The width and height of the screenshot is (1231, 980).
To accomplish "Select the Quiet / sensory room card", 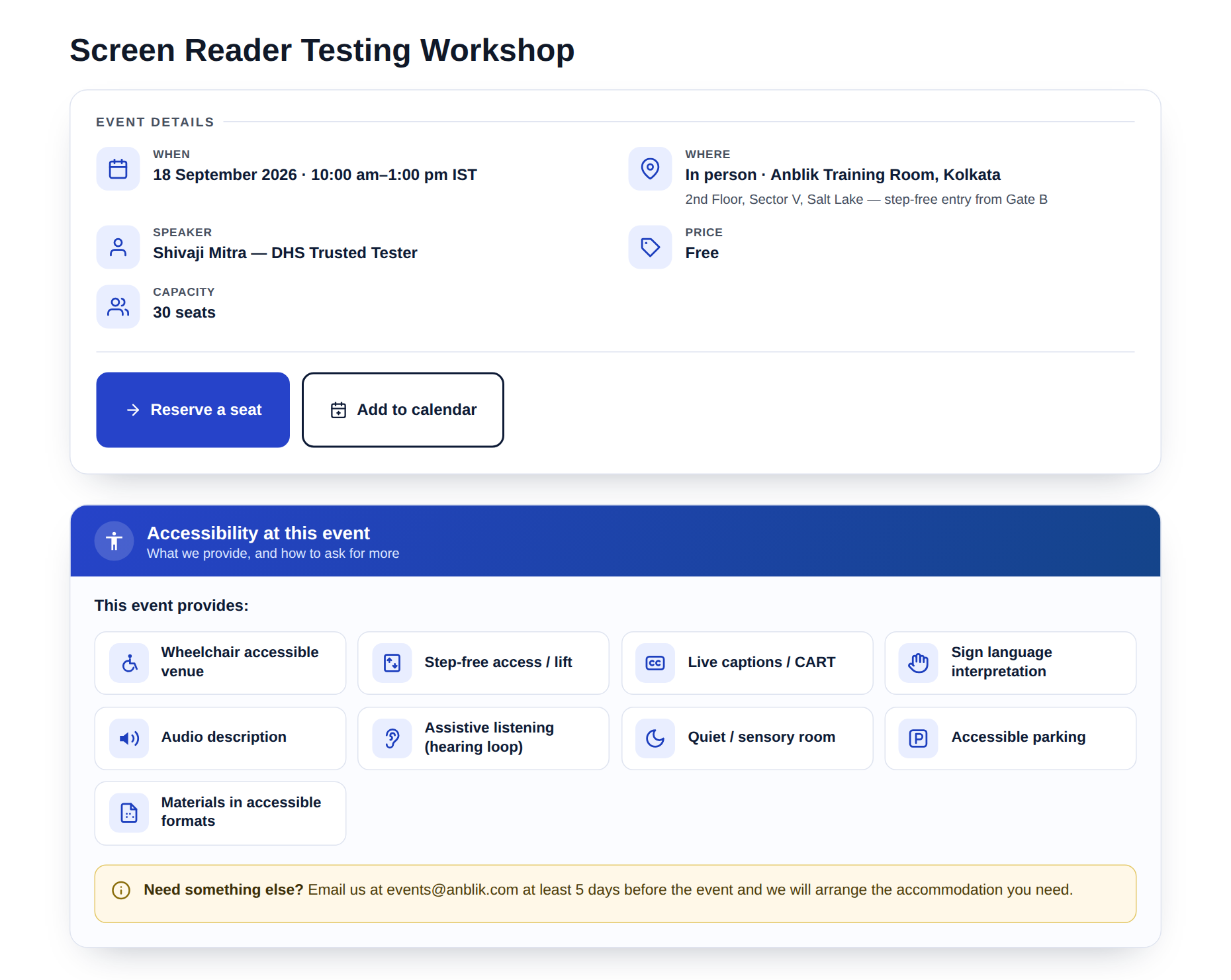I will (747, 738).
